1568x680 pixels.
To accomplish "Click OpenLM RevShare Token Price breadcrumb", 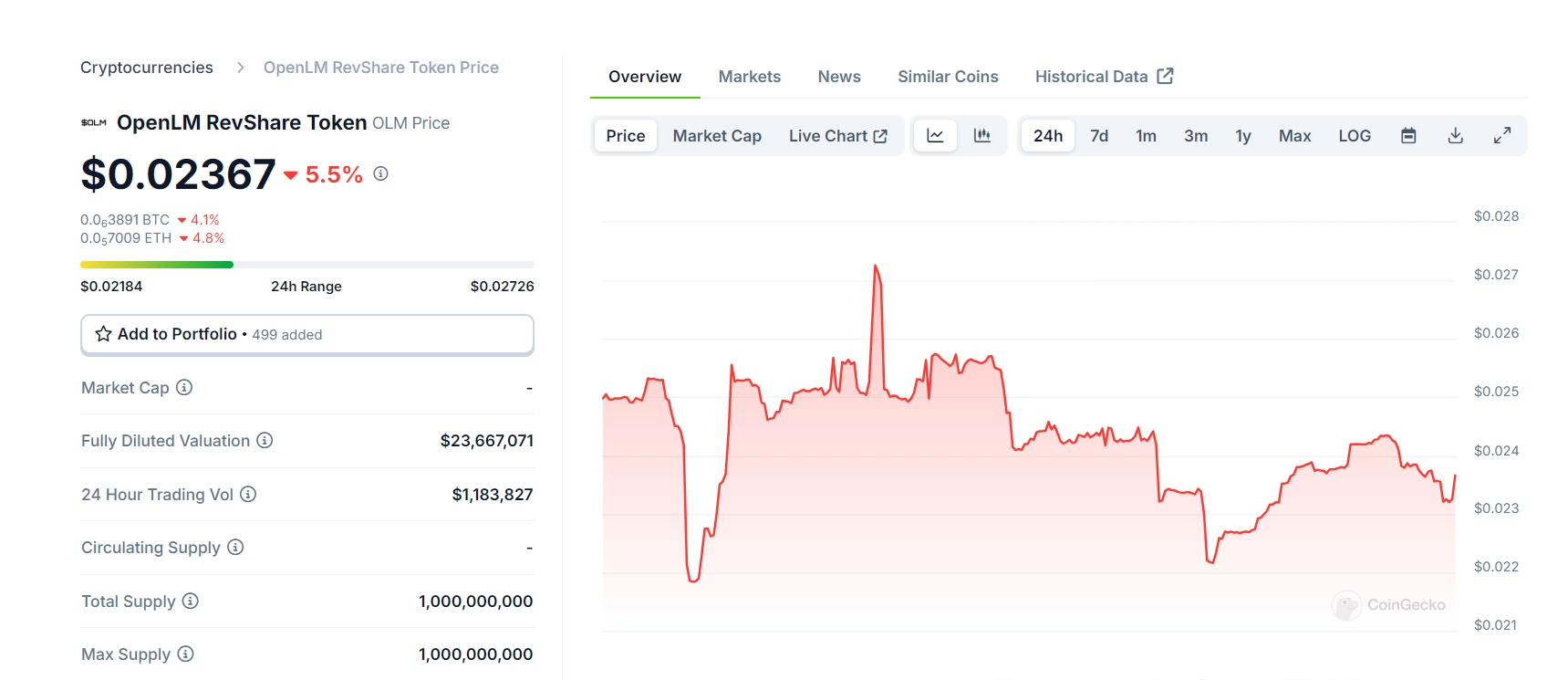I will pos(381,68).
